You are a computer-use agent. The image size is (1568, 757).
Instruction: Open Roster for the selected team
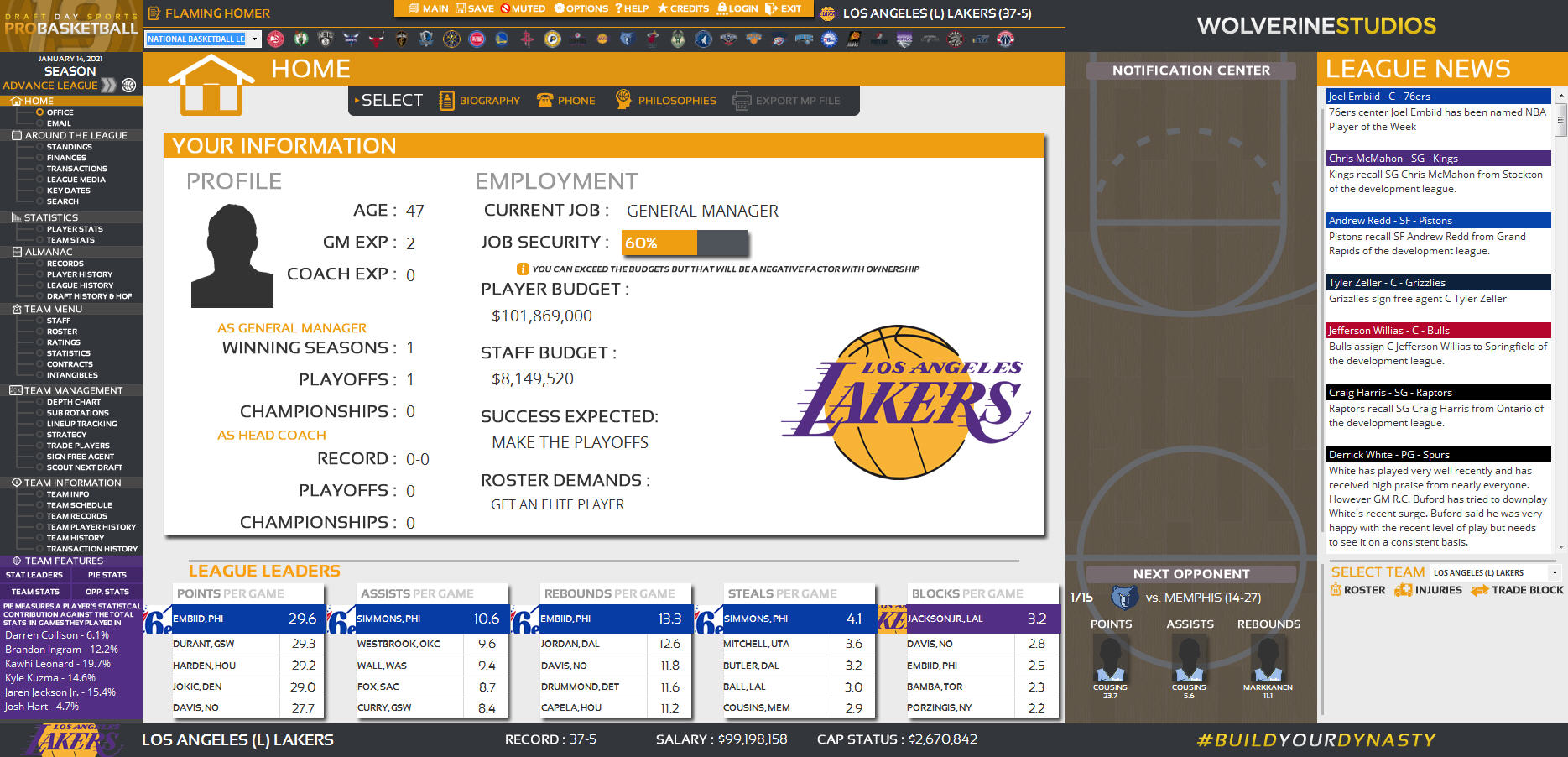coord(1357,590)
